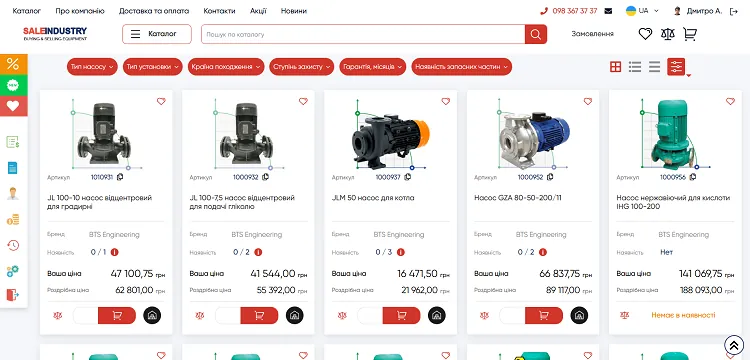This screenshot has width=750, height=360.
Task: Open Доставка та оплата menu item
Action: click(154, 11)
